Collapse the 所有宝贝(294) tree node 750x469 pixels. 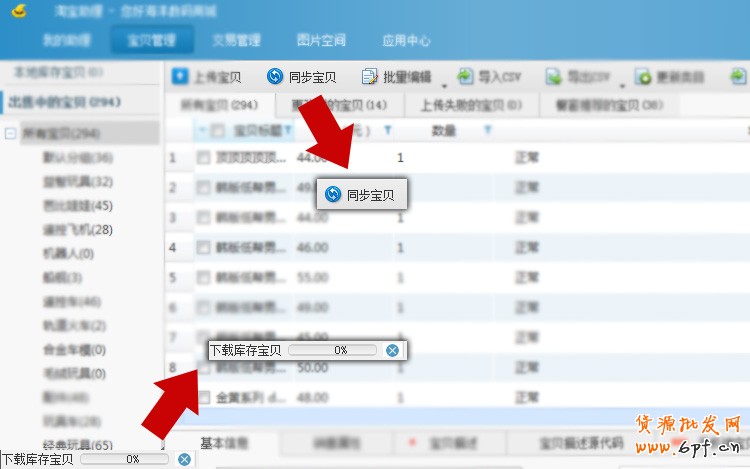click(x=10, y=133)
